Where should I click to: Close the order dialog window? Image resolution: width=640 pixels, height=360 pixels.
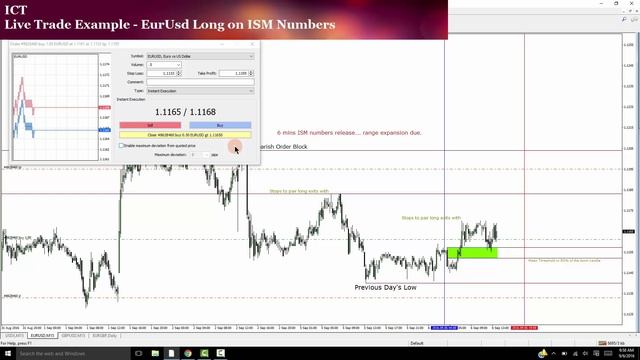[x=252, y=44]
